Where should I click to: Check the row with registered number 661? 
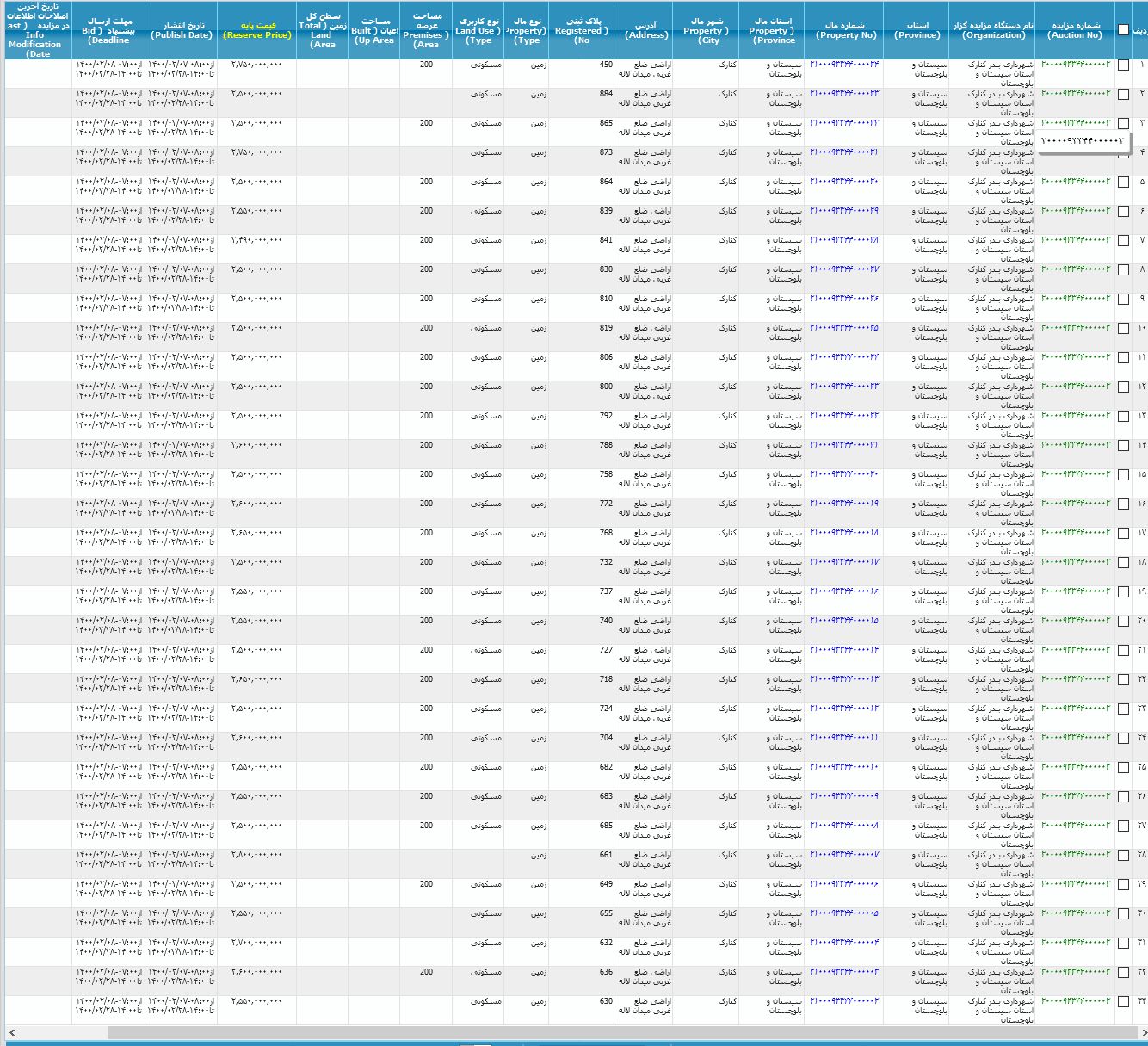[1123, 856]
